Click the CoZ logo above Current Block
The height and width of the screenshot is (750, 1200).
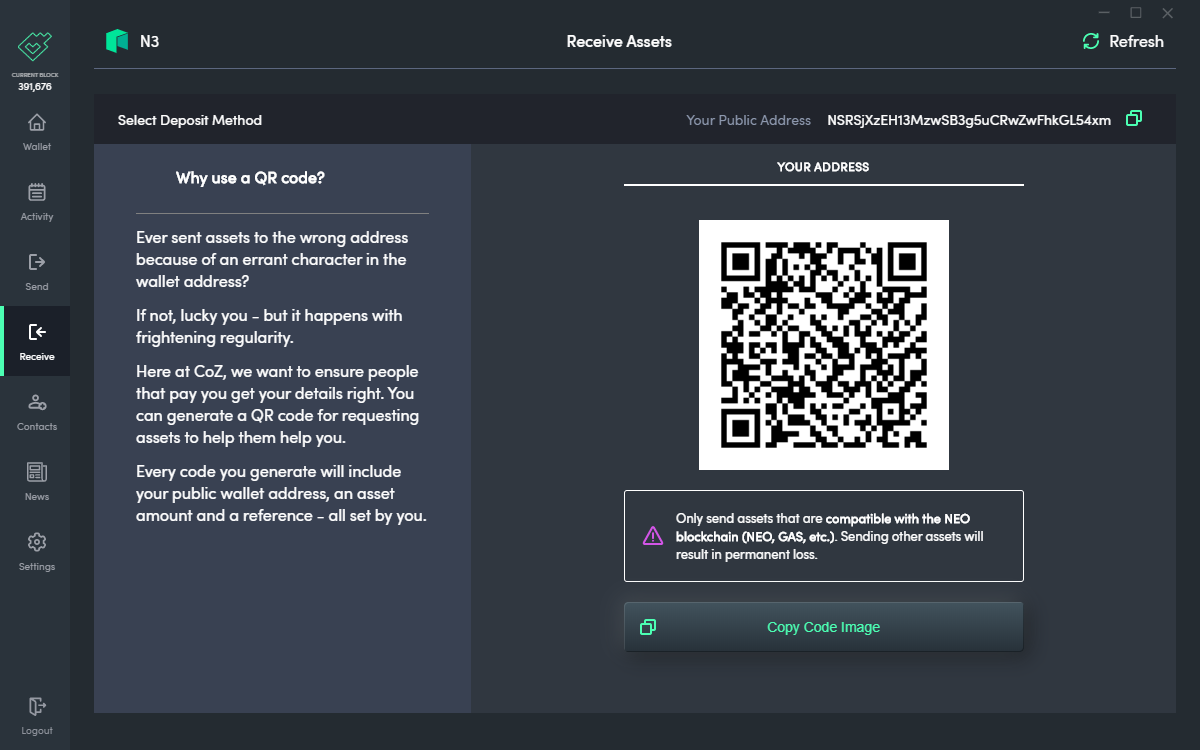click(x=35, y=45)
